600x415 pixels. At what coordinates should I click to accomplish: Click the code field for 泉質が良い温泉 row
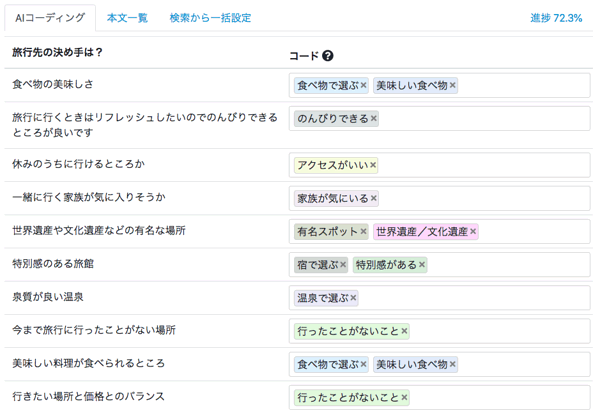pos(439,298)
